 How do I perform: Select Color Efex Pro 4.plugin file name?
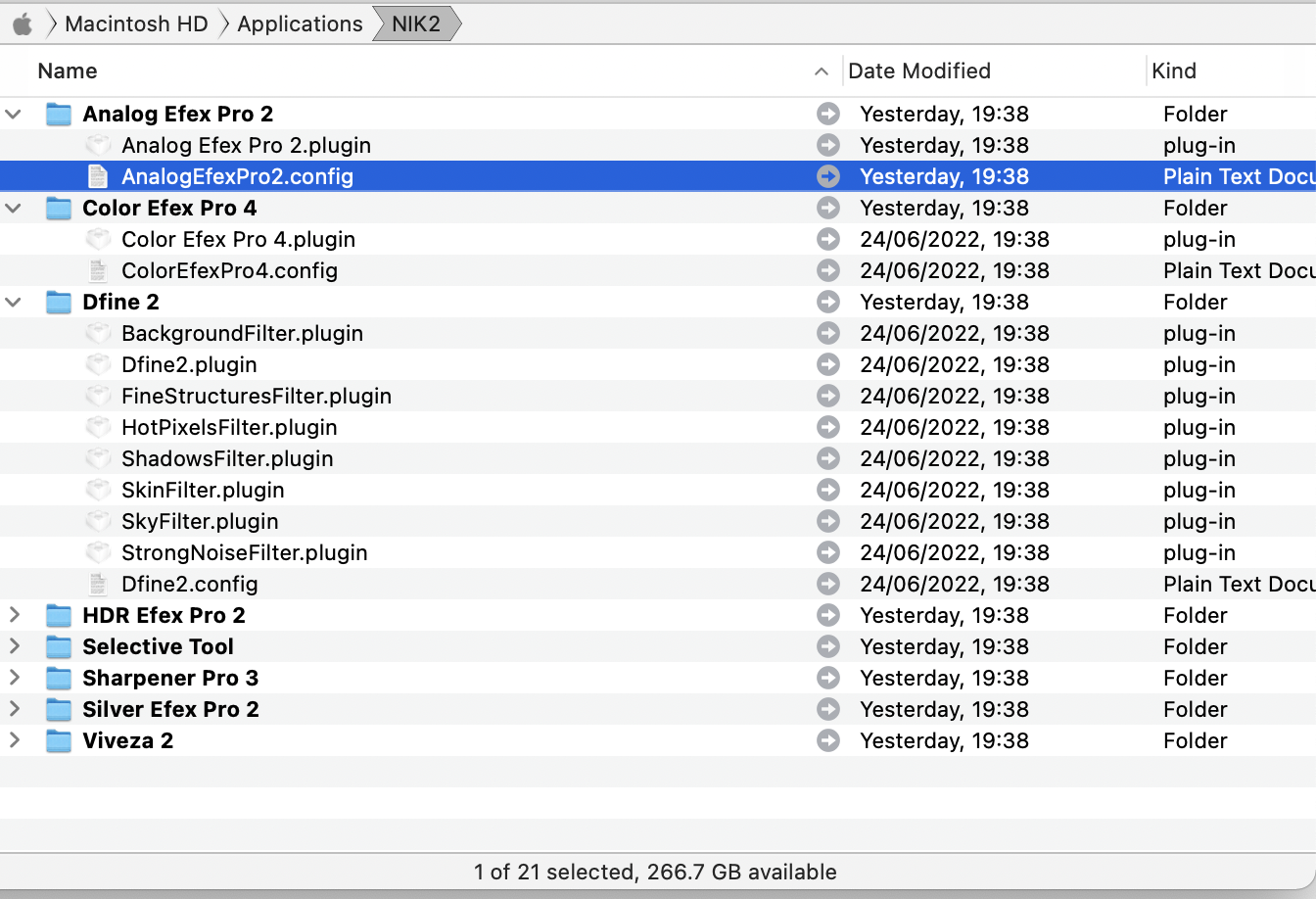point(239,239)
